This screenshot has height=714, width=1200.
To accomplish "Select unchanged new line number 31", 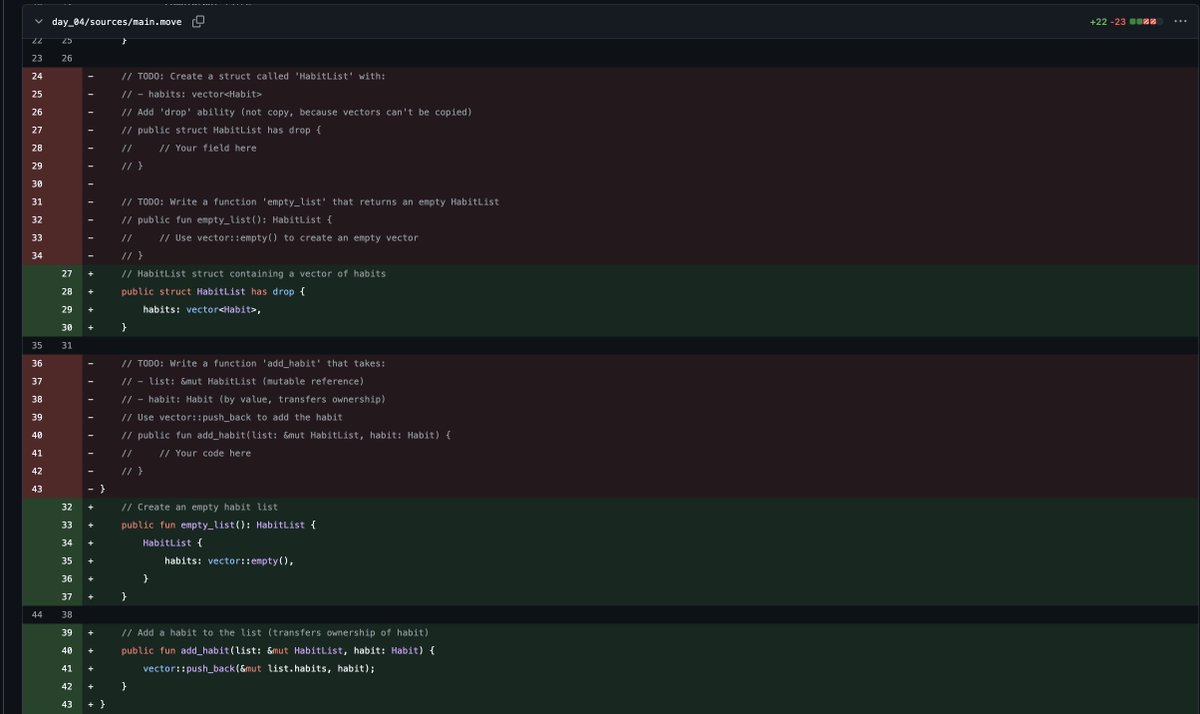I will point(68,346).
